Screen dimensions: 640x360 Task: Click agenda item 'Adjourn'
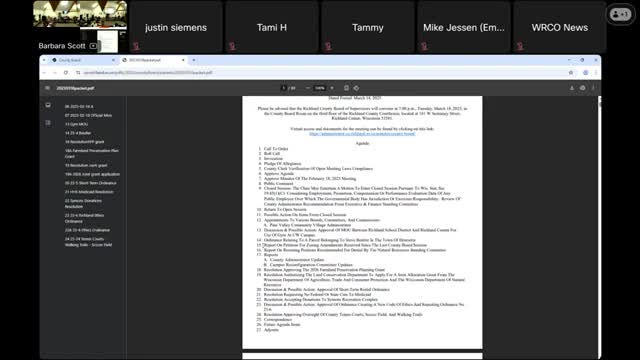tap(271, 329)
